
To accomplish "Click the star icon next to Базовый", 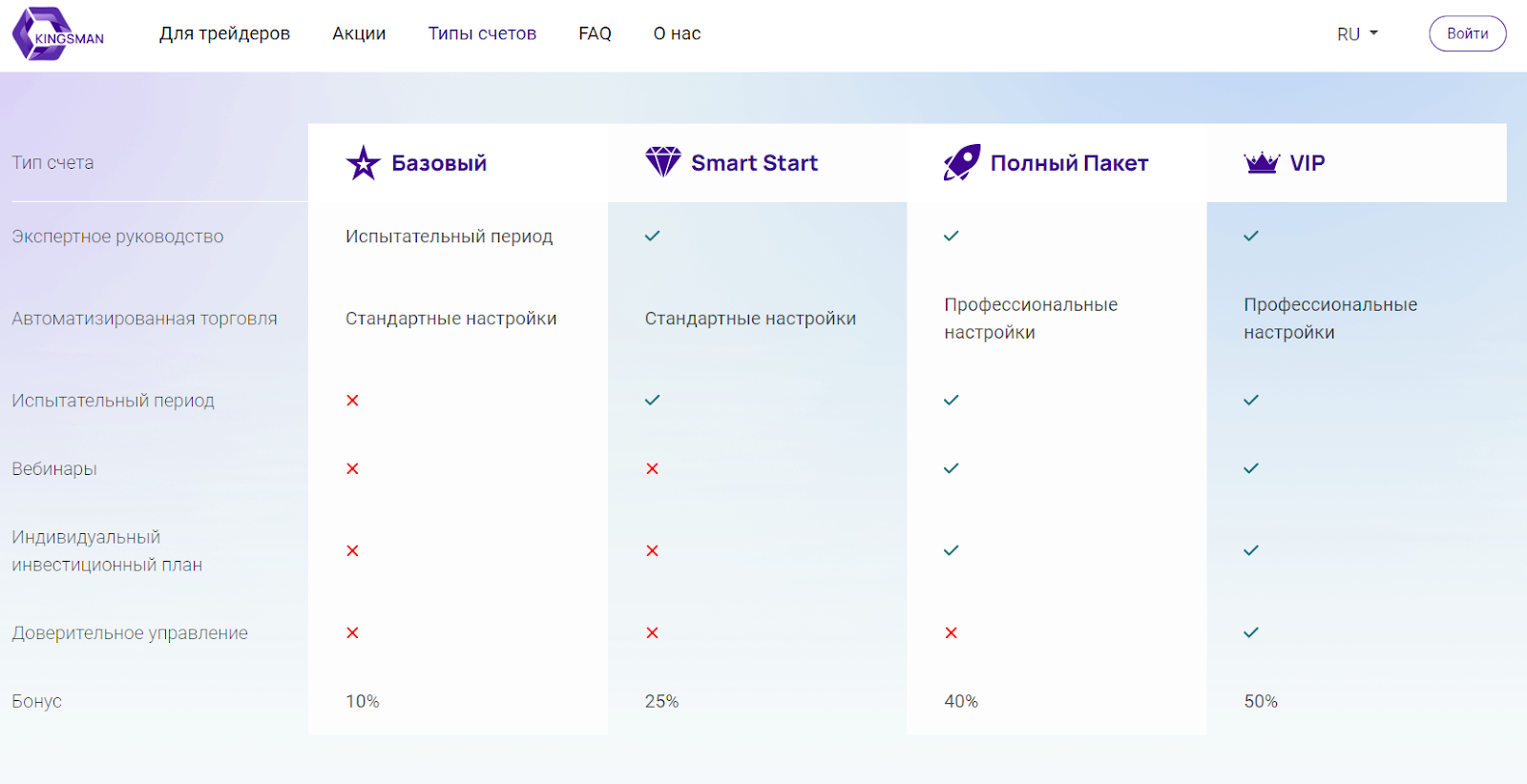I will (x=363, y=163).
